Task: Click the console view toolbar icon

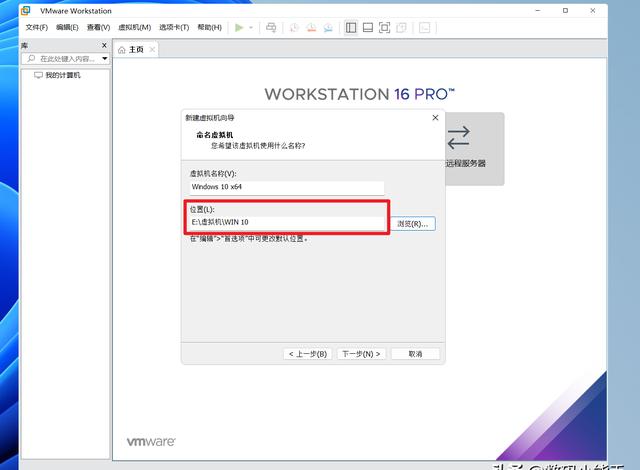Action: pyautogui.click(x=424, y=28)
